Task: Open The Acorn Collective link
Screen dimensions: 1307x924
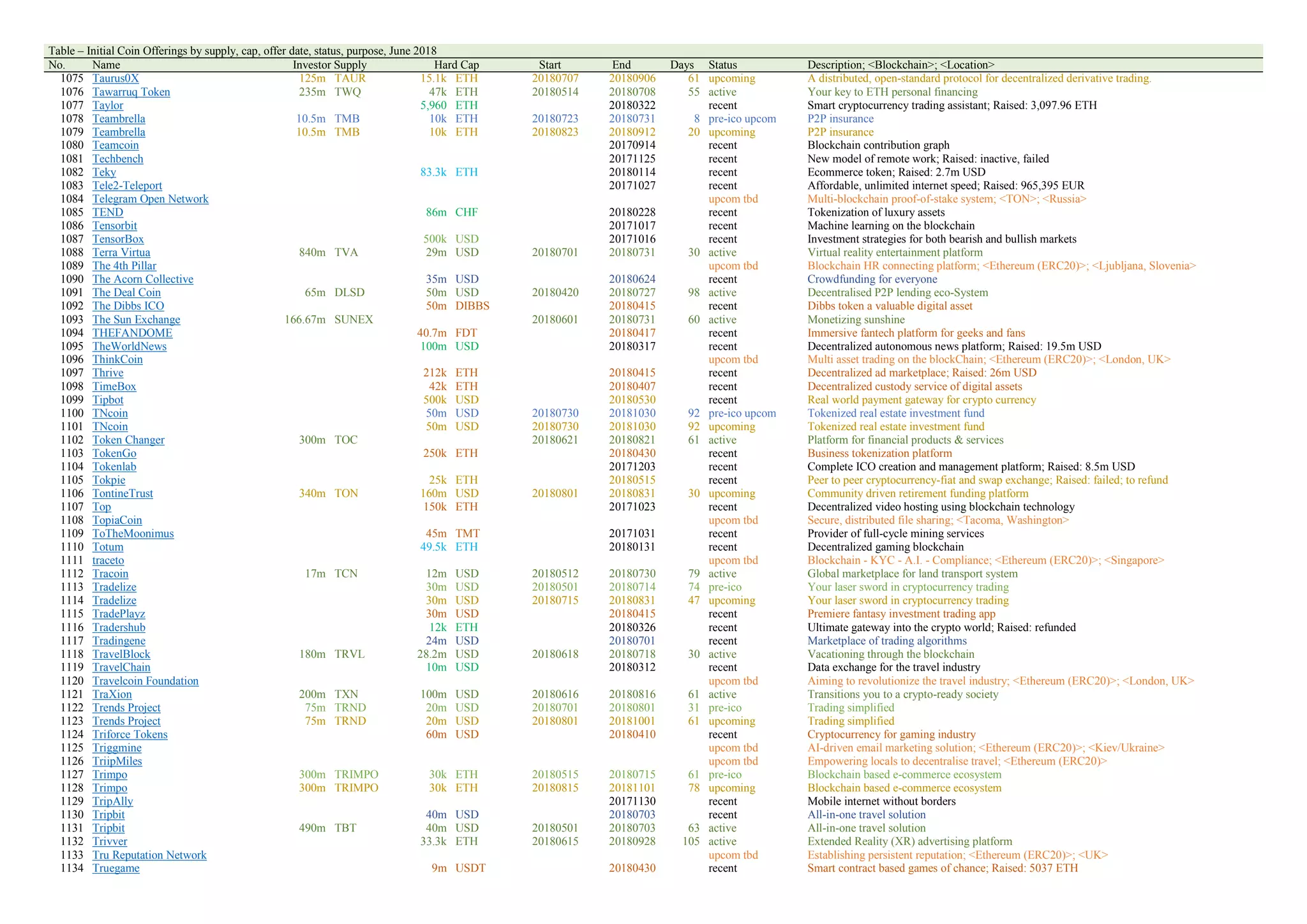Action: [x=142, y=279]
